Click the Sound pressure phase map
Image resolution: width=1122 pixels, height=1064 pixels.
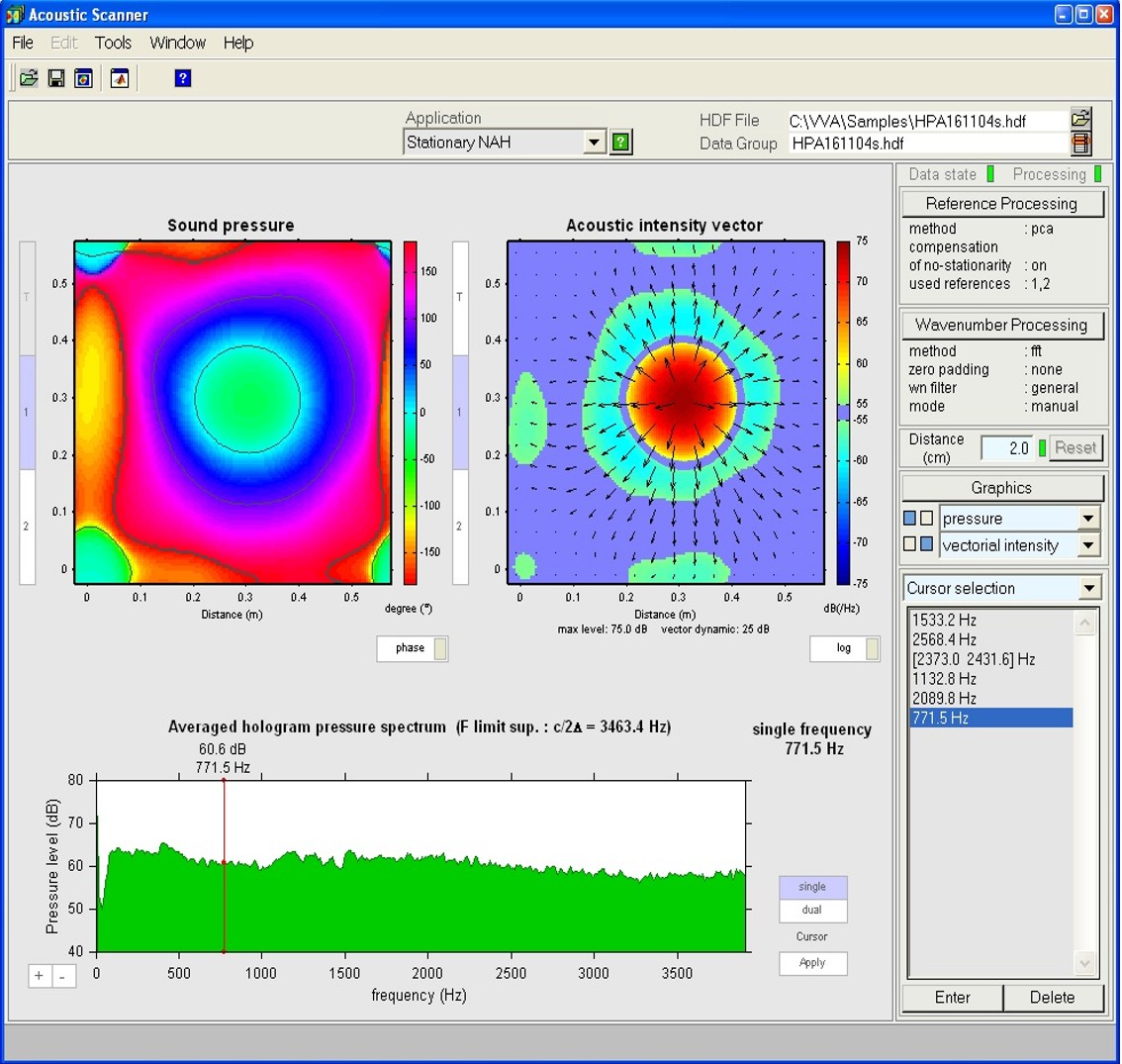click(233, 413)
